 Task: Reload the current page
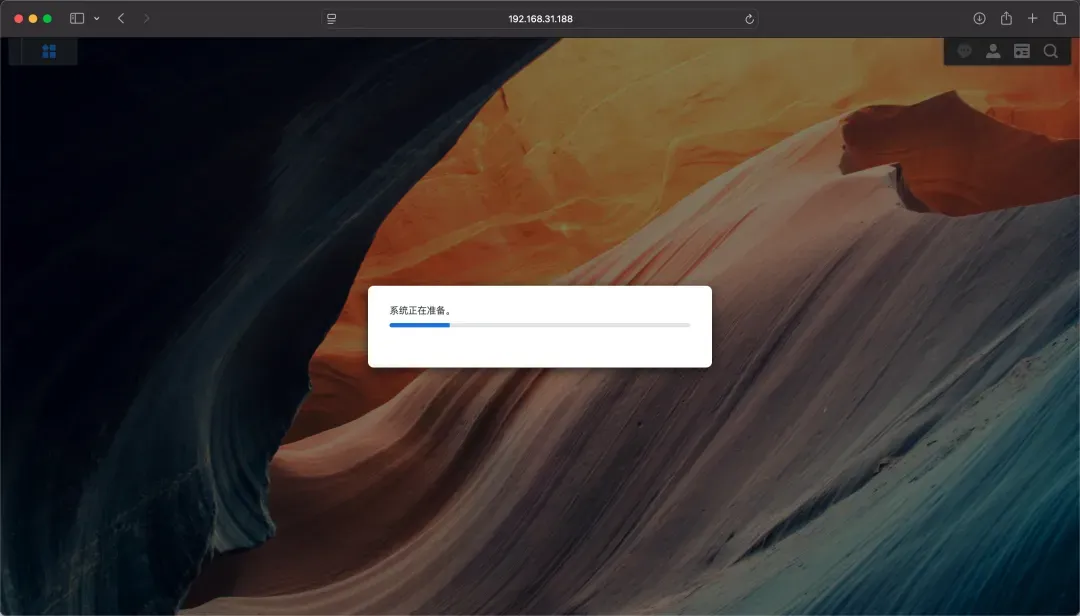tap(749, 19)
